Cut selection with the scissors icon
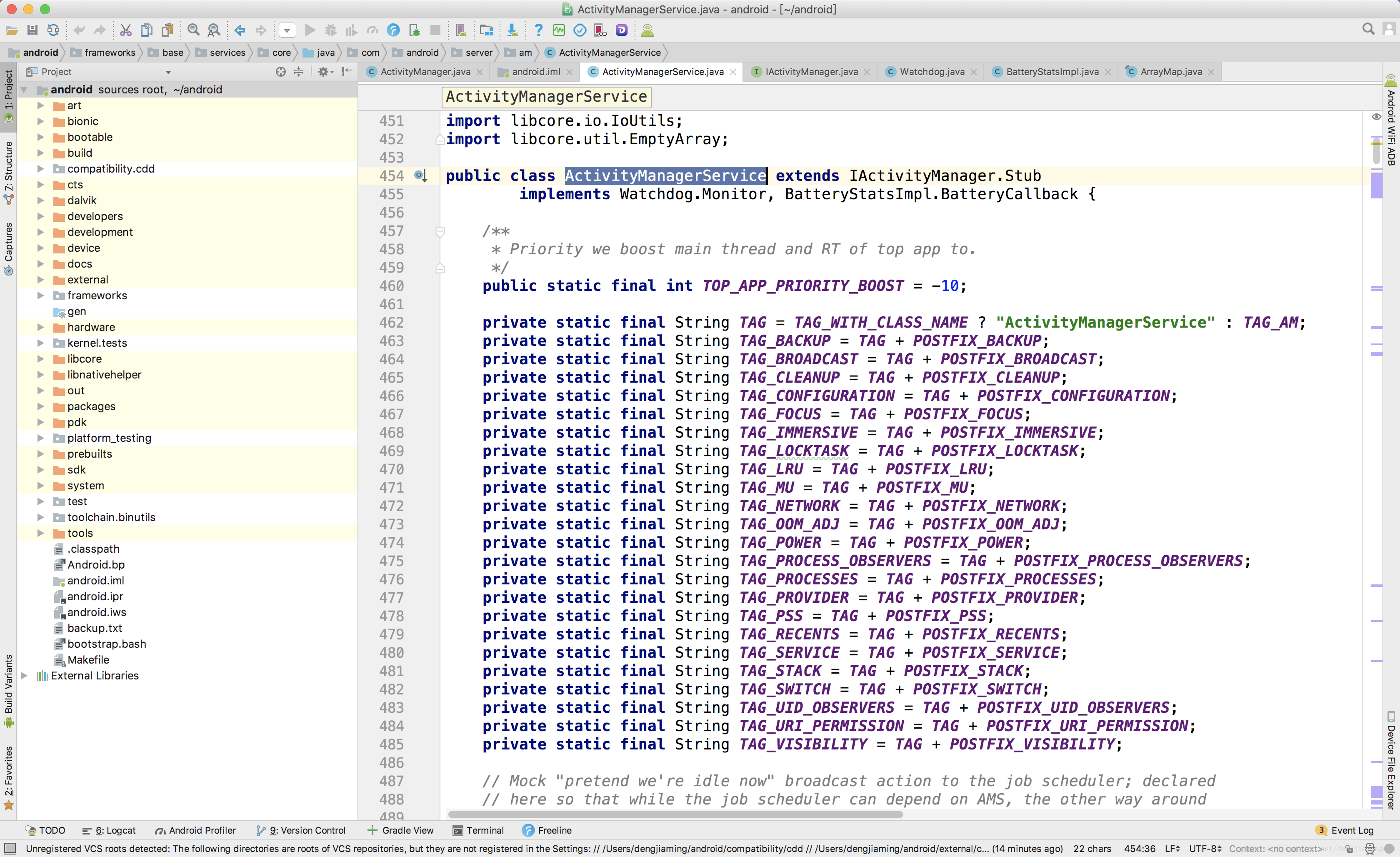Screen dimensions: 1400x857 pos(125,30)
